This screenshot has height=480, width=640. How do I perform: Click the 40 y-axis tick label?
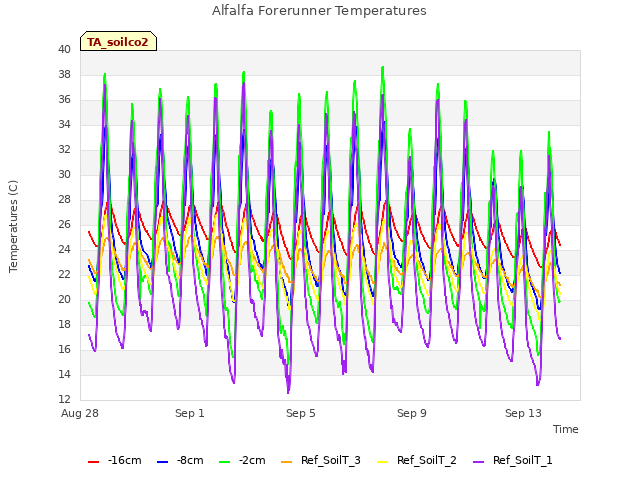pos(64,49)
